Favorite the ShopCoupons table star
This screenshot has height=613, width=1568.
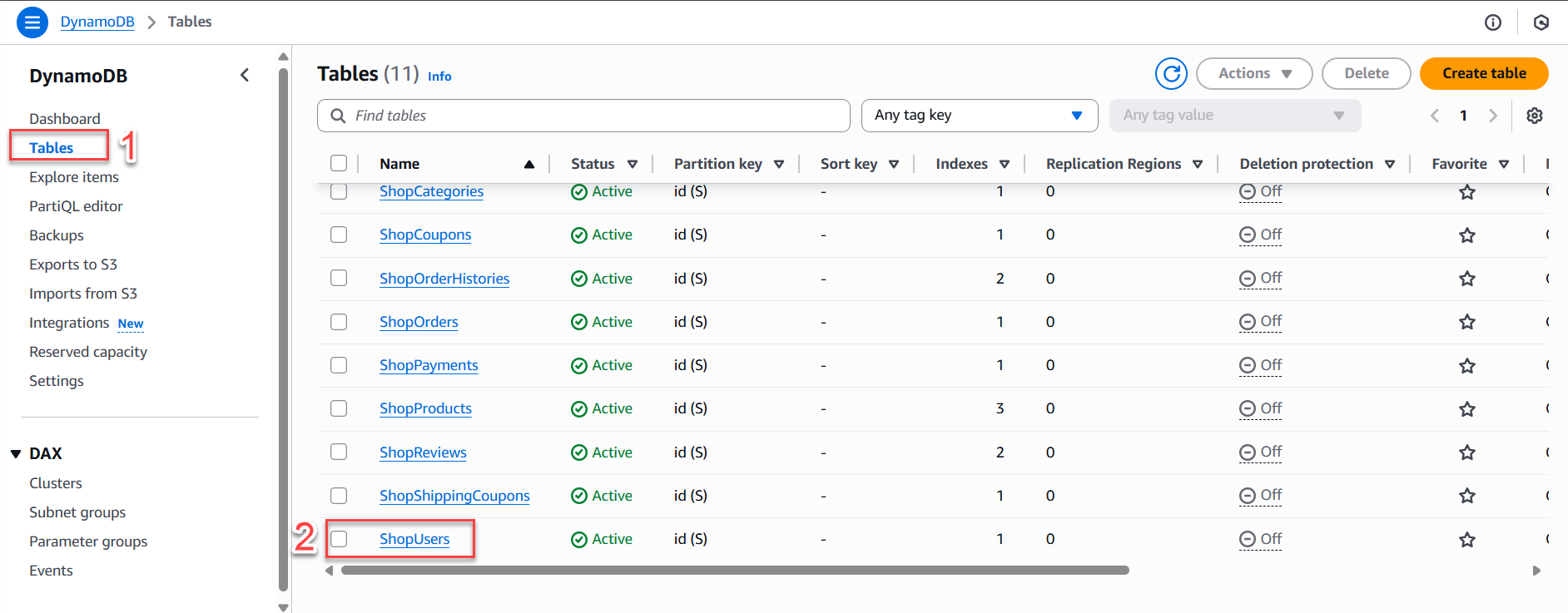pyautogui.click(x=1467, y=235)
